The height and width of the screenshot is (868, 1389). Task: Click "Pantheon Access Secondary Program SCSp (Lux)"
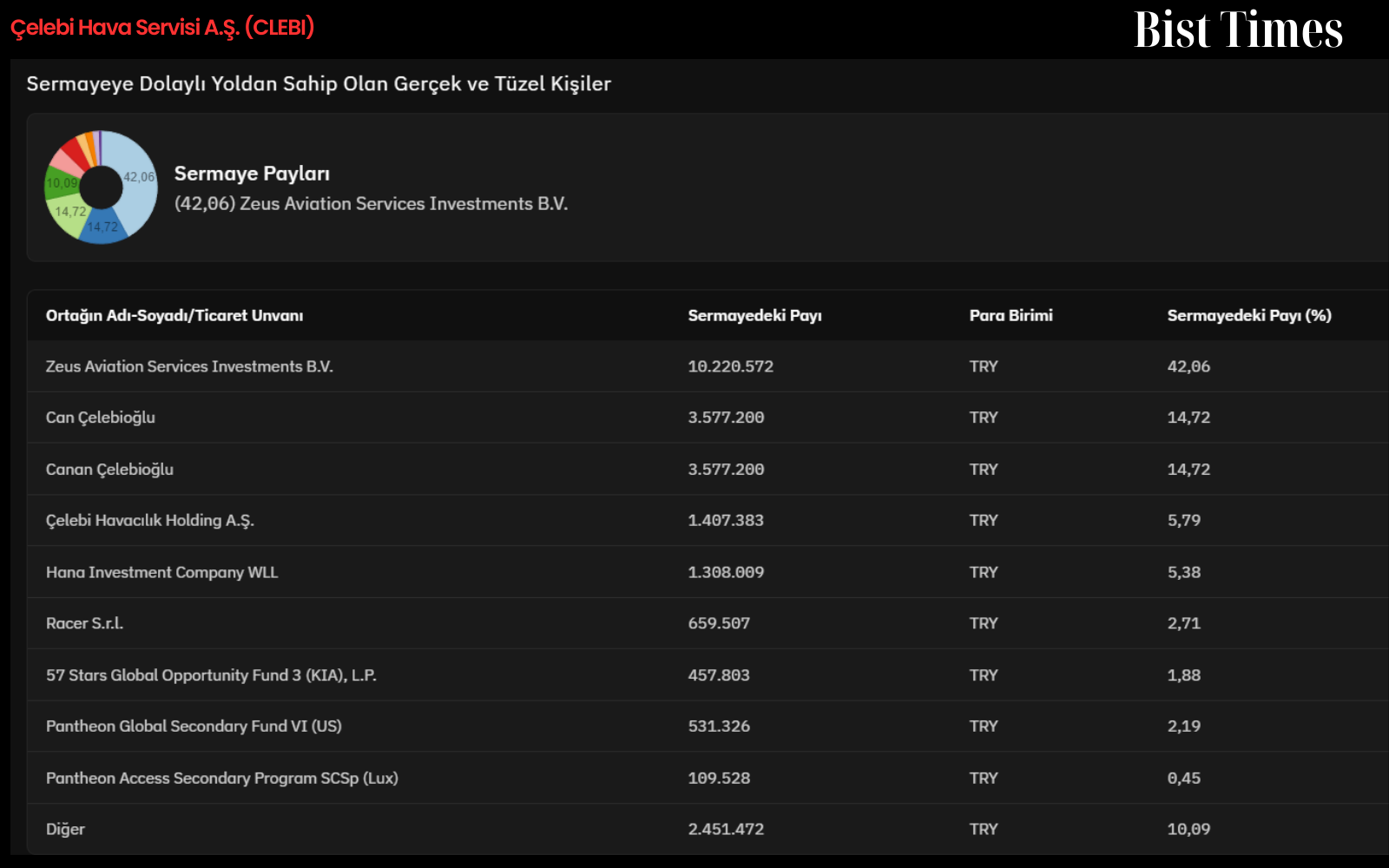(222, 779)
